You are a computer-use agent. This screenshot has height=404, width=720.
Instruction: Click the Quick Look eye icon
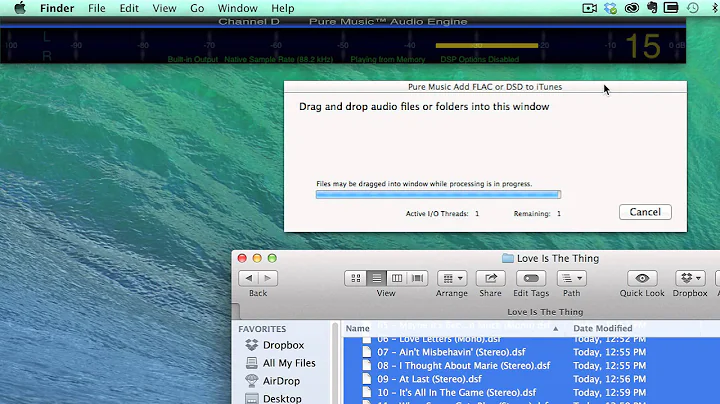(642, 278)
